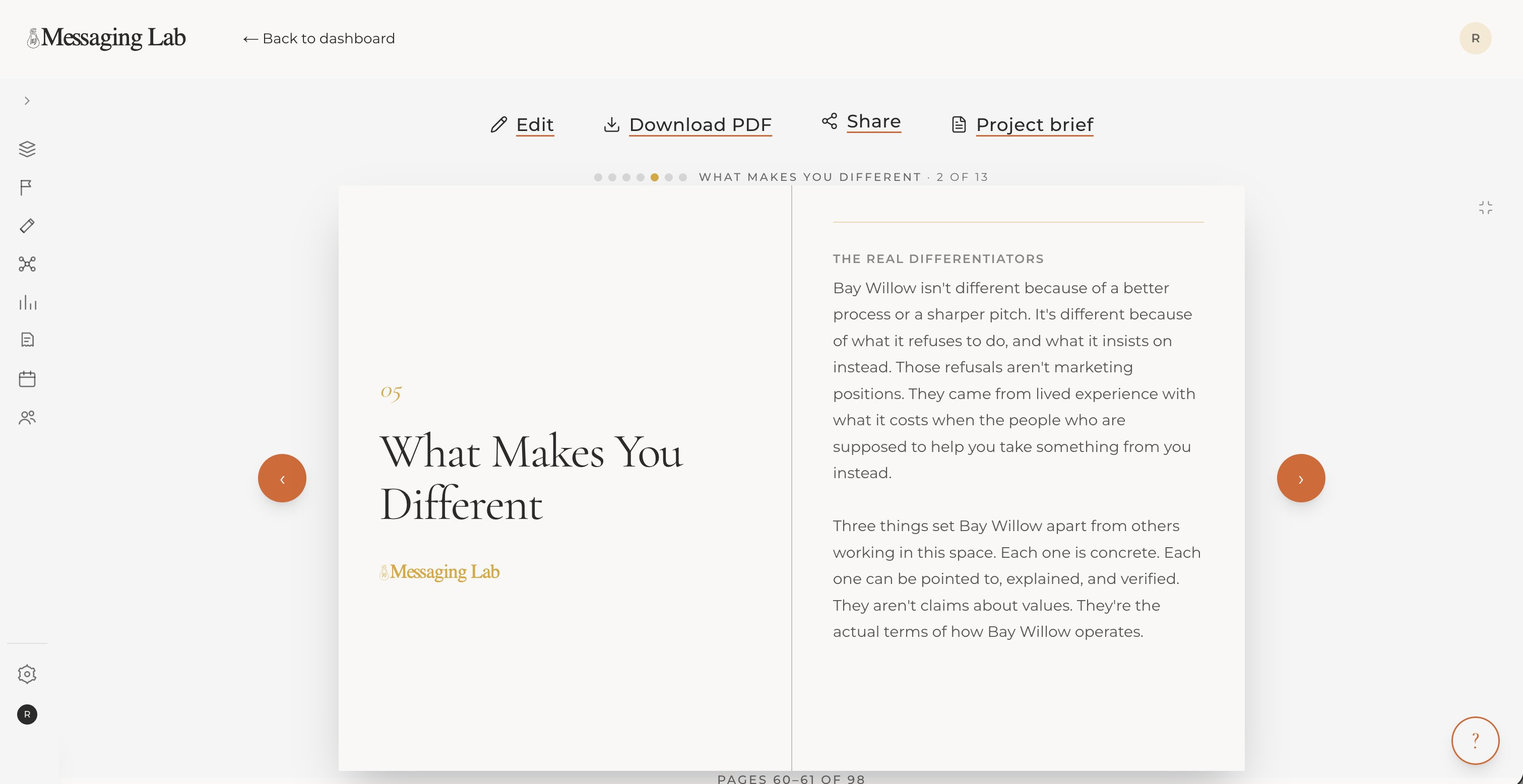
Task: Click the document icon beside Project brief
Action: 959,125
